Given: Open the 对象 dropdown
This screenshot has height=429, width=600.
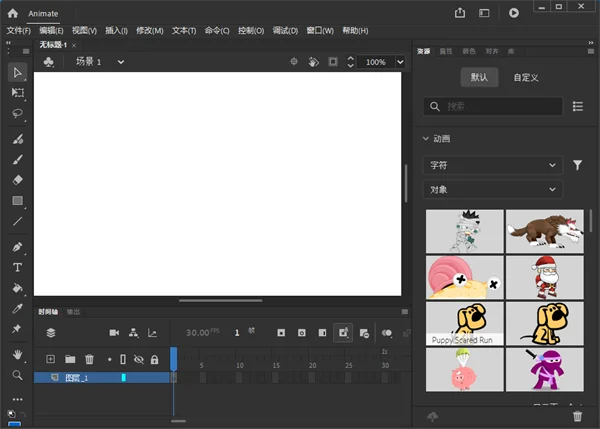Looking at the screenshot, I should click(x=493, y=189).
